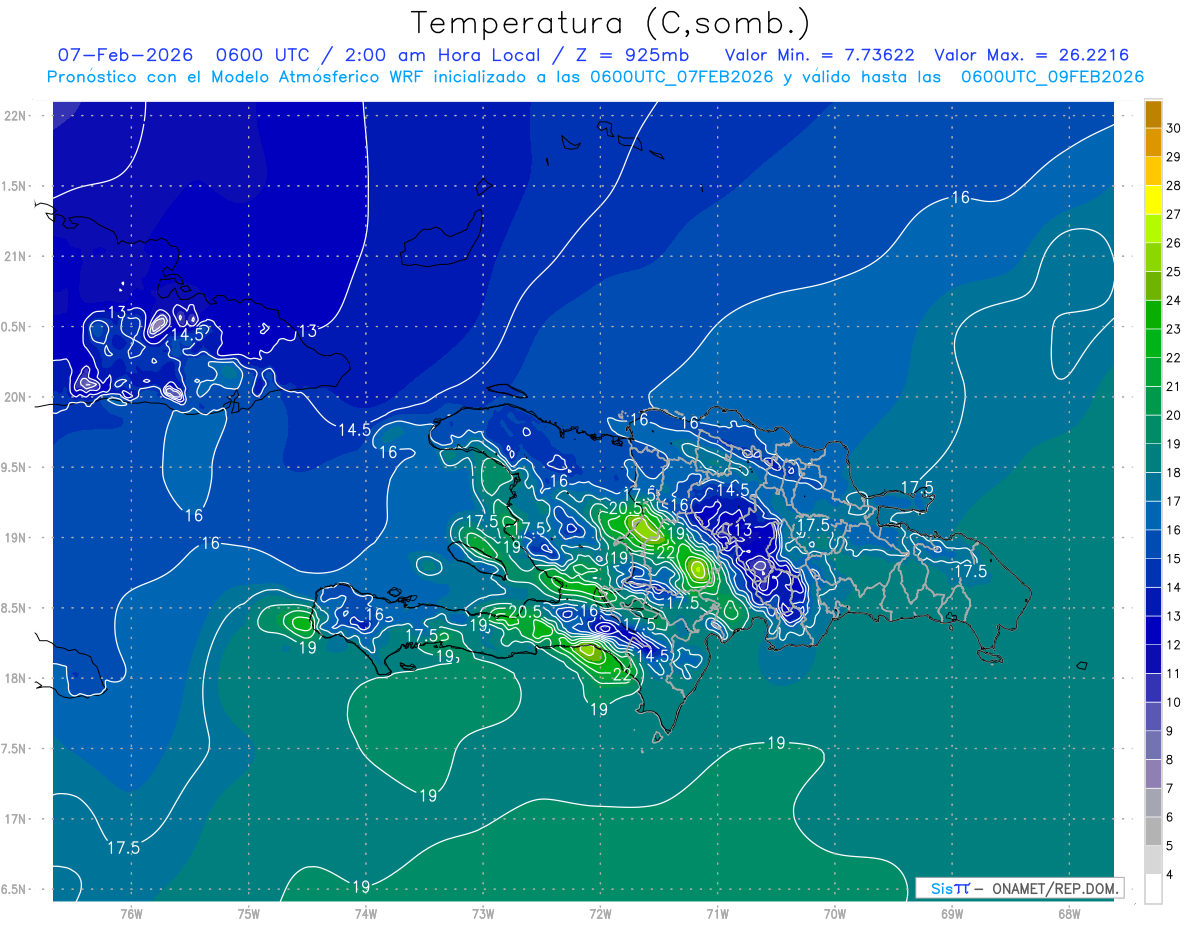Click the "19" contour label on the bottom isoline above 74W
The width and height of the screenshot is (1200, 927).
362,886
